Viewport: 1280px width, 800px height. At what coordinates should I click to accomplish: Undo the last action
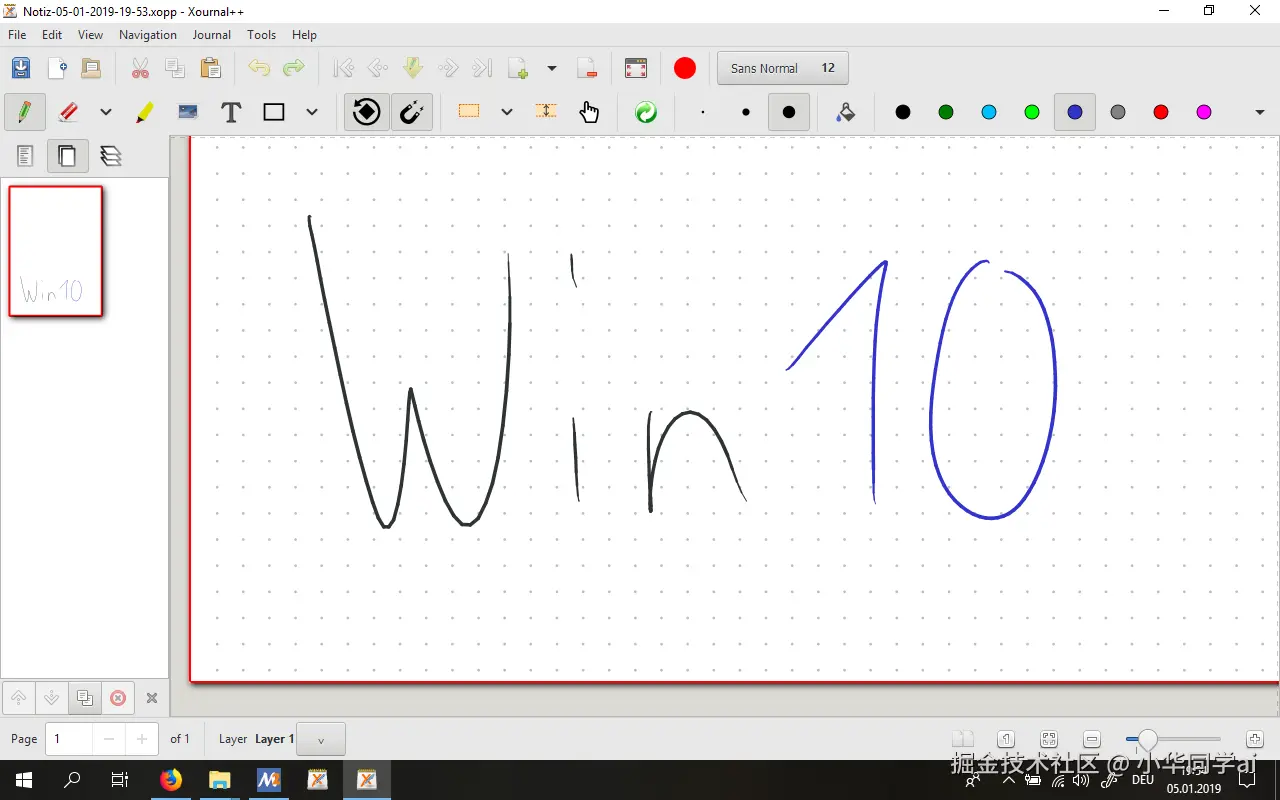259,68
